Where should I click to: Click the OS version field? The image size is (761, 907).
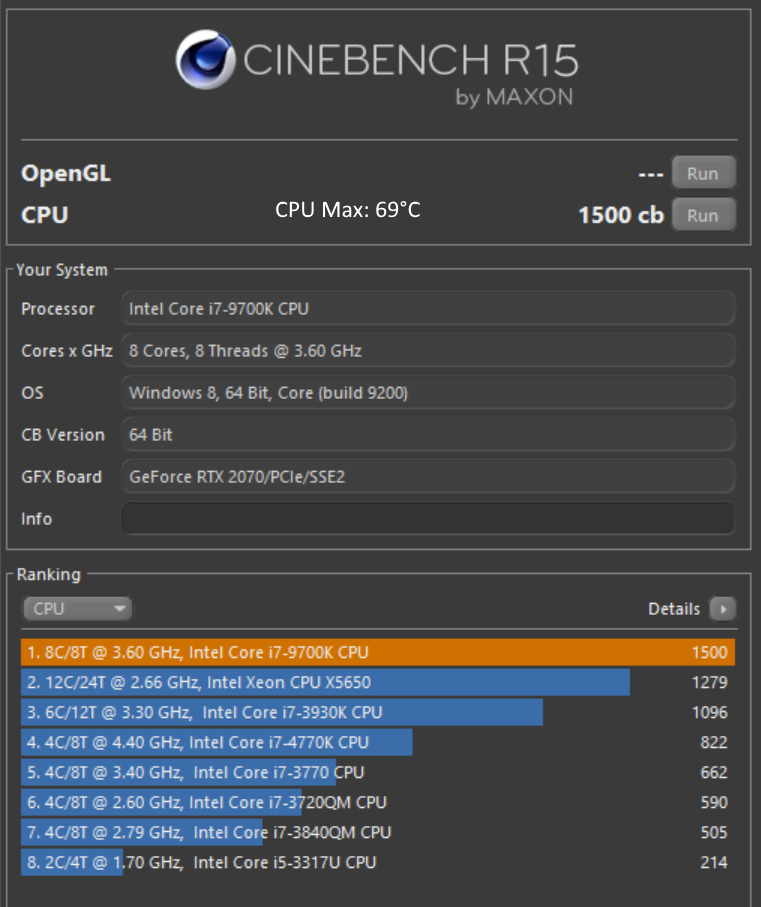[428, 393]
